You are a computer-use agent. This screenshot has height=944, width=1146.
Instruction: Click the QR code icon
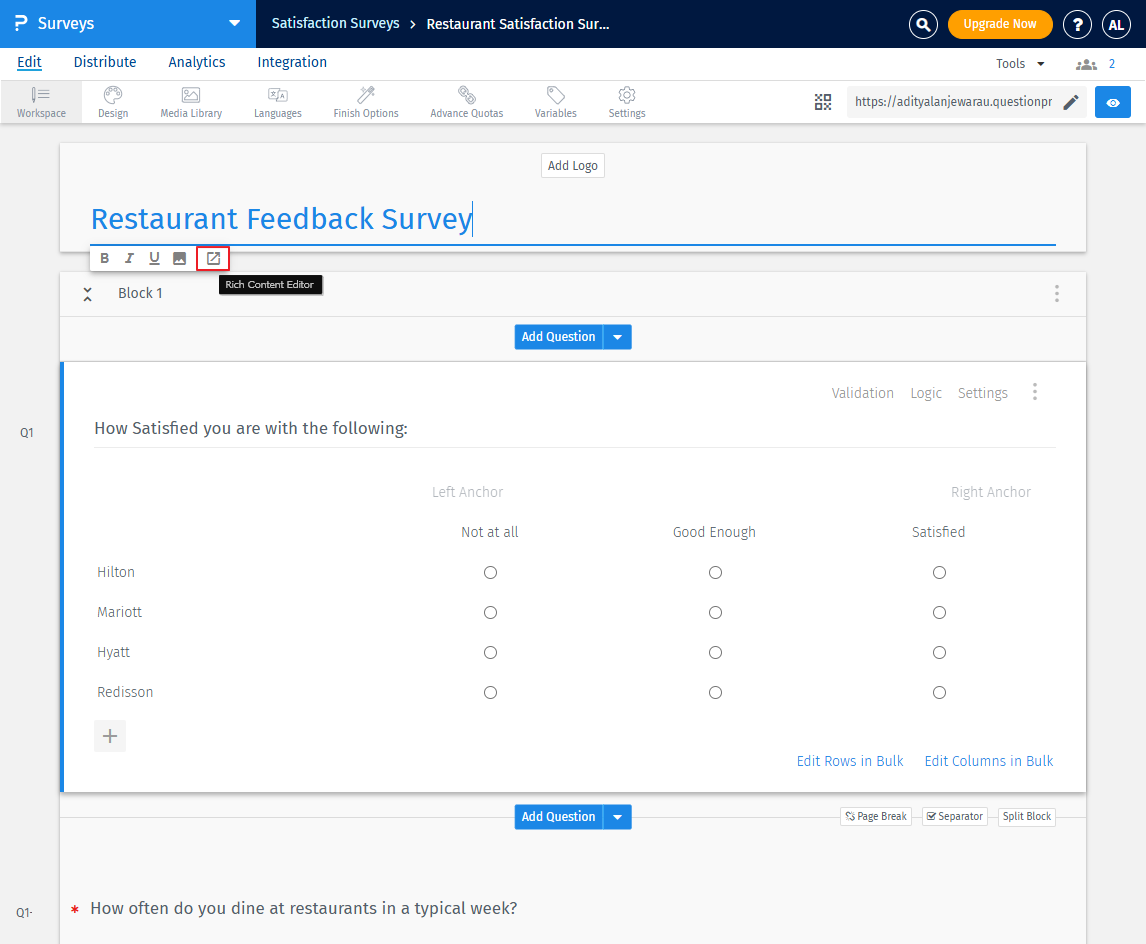point(823,101)
